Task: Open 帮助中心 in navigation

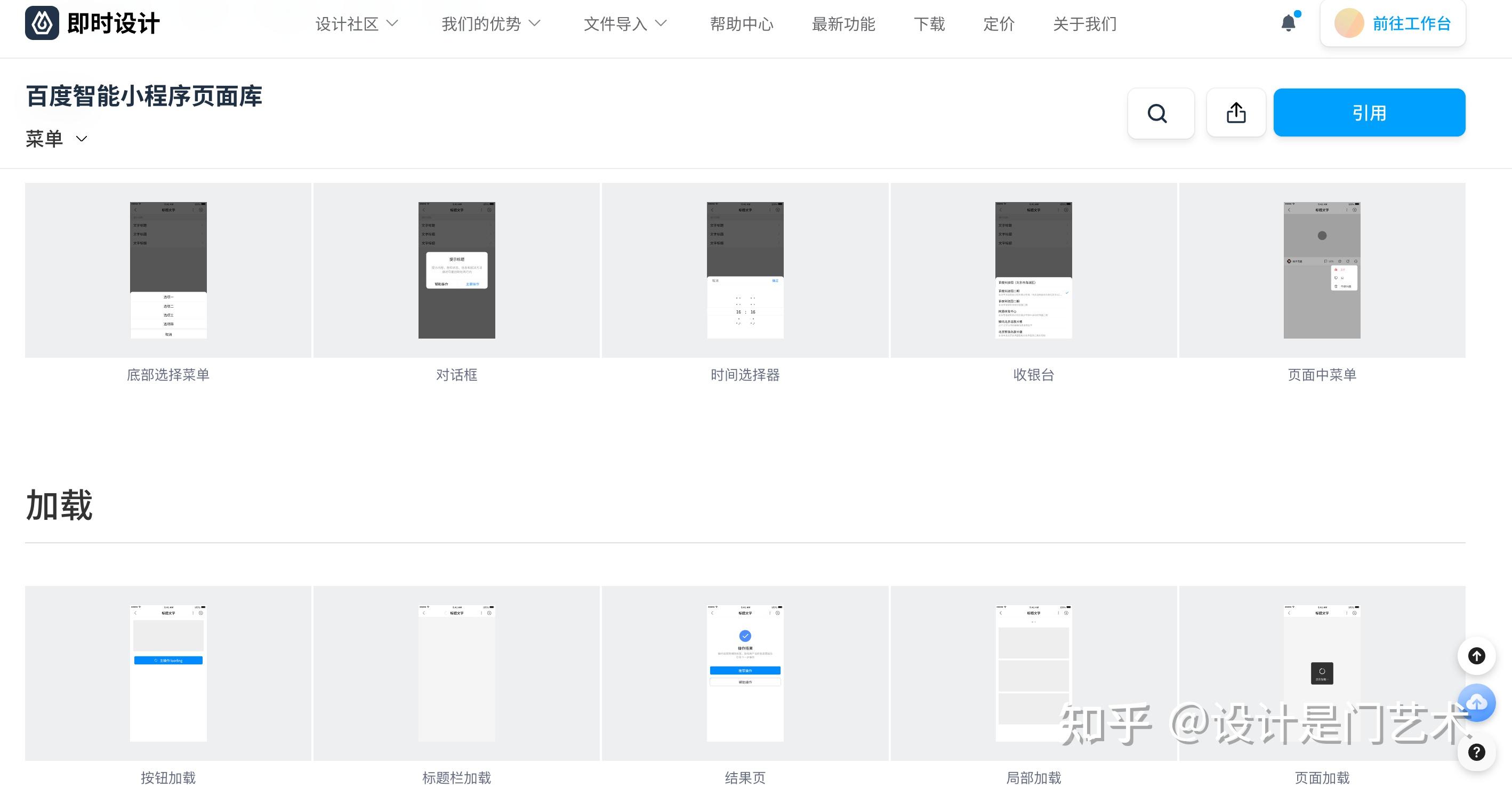Action: (741, 24)
